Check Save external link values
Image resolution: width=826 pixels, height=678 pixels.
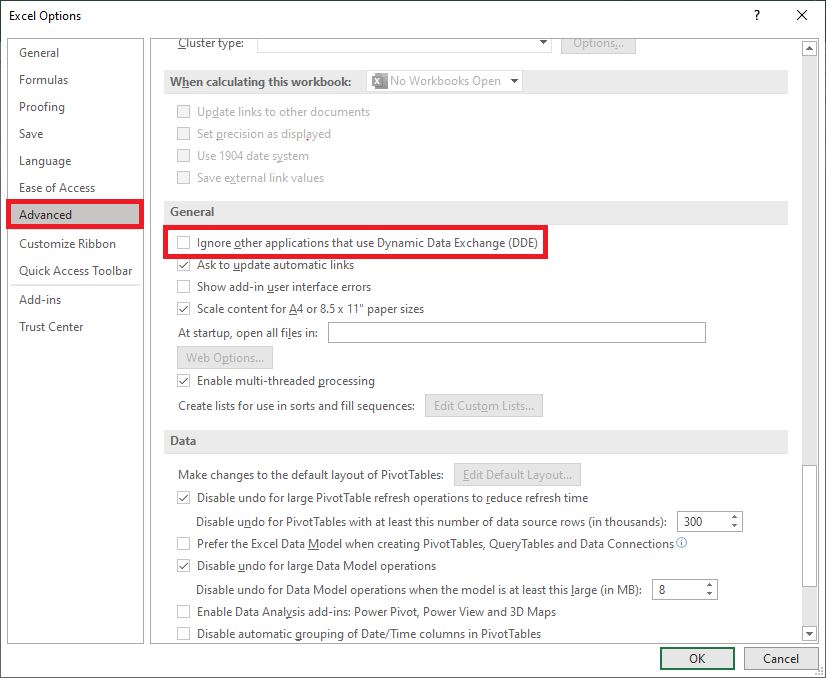(183, 178)
